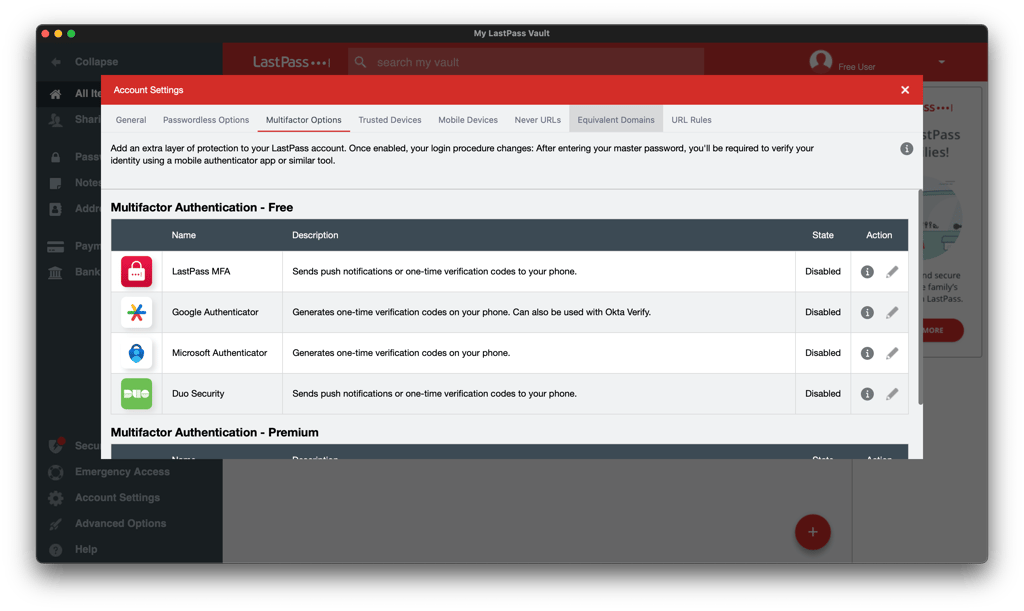Click the 'Google Authenticator' name cell
This screenshot has height=611, width=1024.
coord(215,312)
